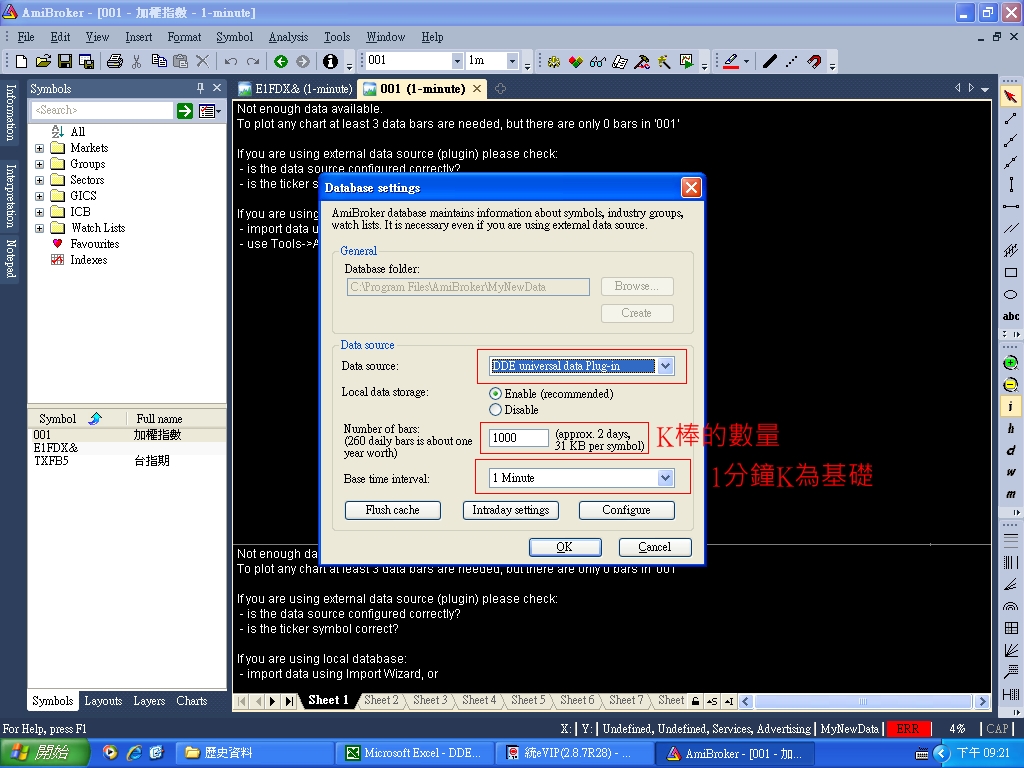
Task: Open the Data source dropdown
Action: pyautogui.click(x=665, y=366)
